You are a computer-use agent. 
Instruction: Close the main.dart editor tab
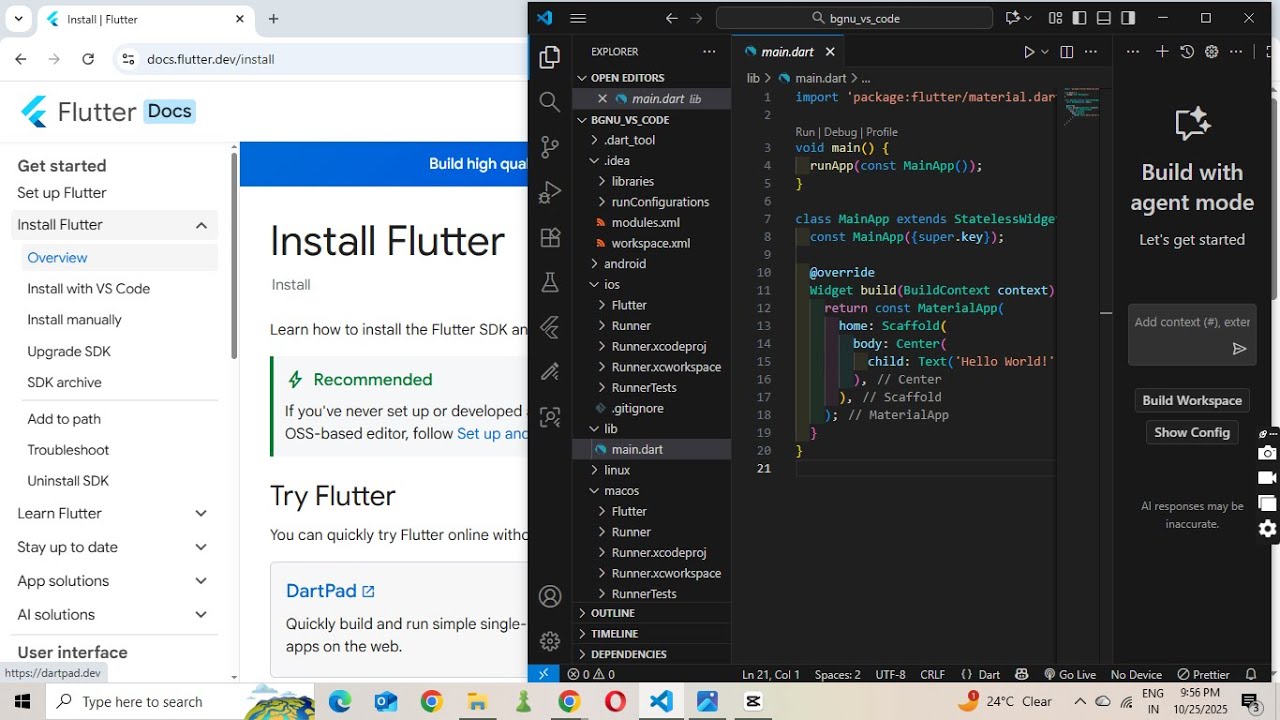(x=829, y=52)
